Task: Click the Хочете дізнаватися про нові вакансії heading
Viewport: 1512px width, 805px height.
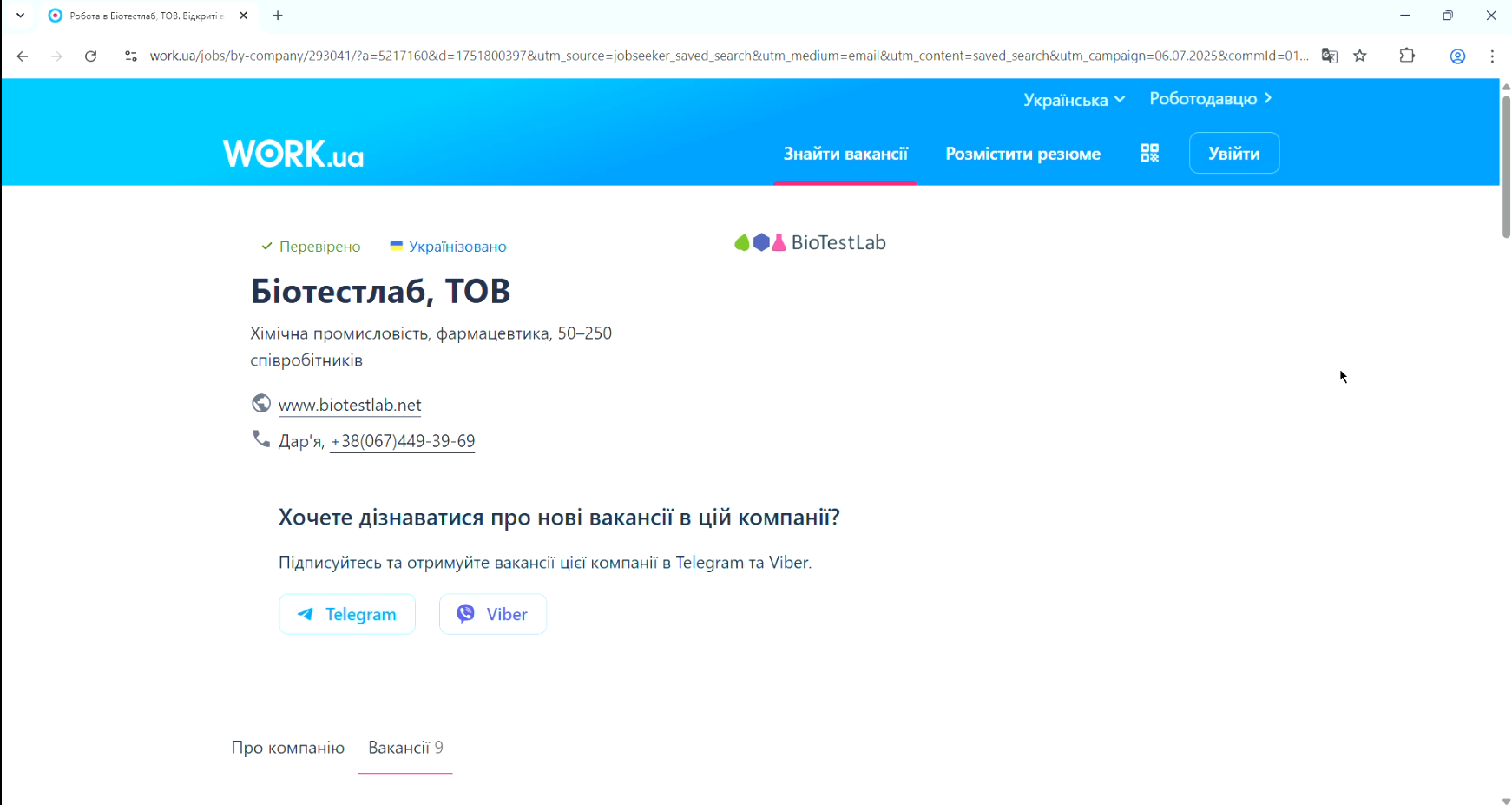Action: click(x=559, y=518)
